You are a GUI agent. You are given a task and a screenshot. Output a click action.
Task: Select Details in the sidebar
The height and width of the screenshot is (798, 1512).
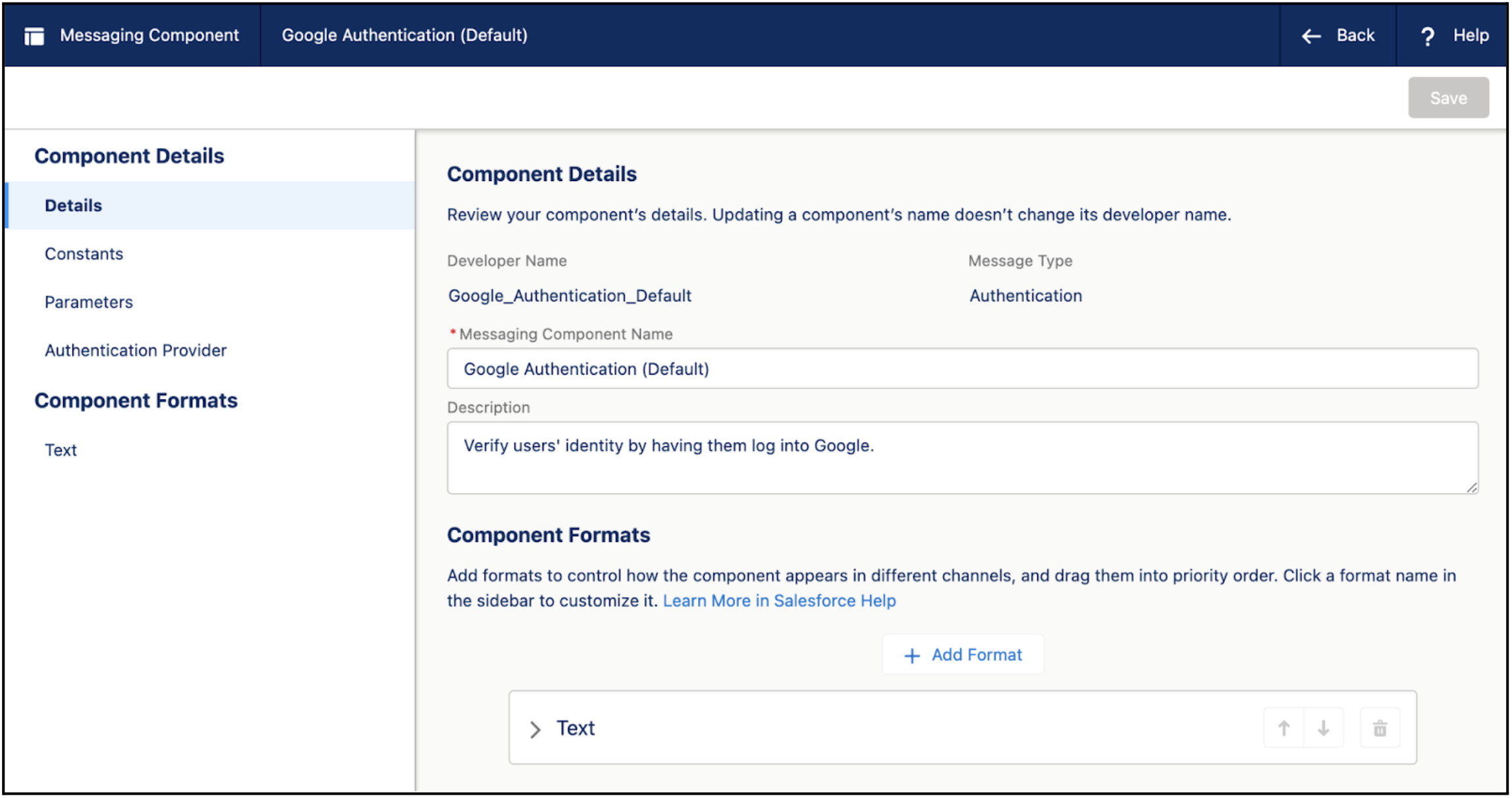(211, 205)
